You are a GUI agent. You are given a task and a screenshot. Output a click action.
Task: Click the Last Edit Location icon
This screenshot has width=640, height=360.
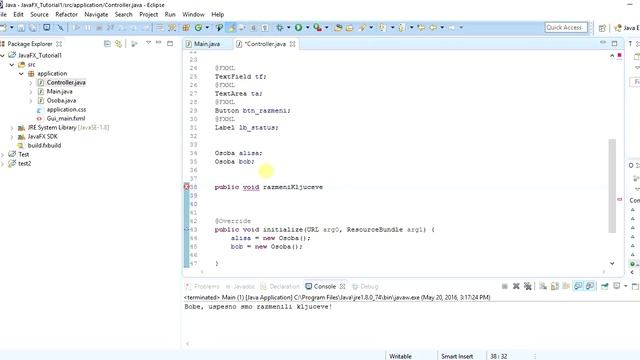click(x=421, y=28)
